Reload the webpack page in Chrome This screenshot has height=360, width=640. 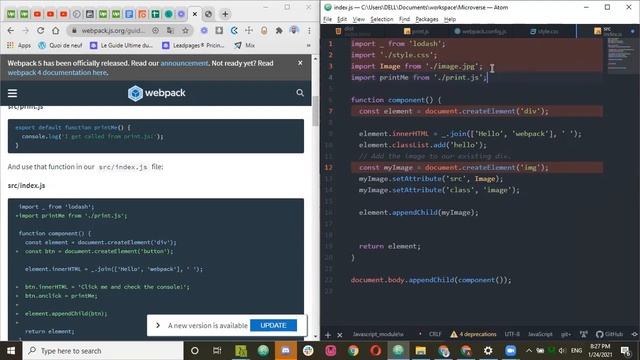(40, 31)
